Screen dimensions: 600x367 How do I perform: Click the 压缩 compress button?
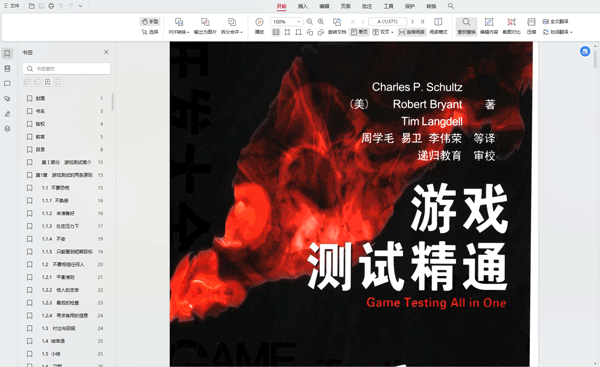click(x=531, y=26)
